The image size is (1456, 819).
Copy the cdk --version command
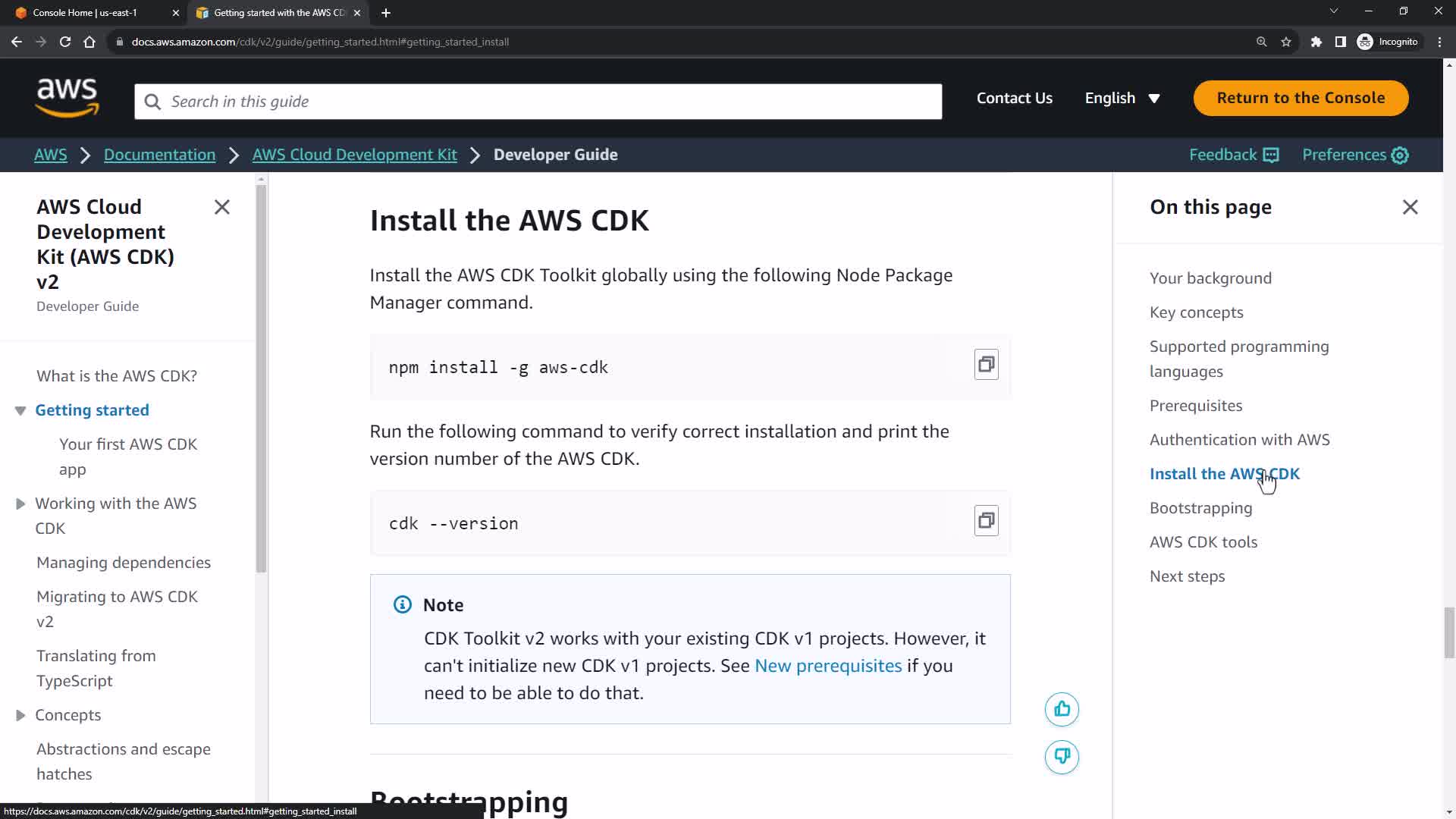point(986,521)
